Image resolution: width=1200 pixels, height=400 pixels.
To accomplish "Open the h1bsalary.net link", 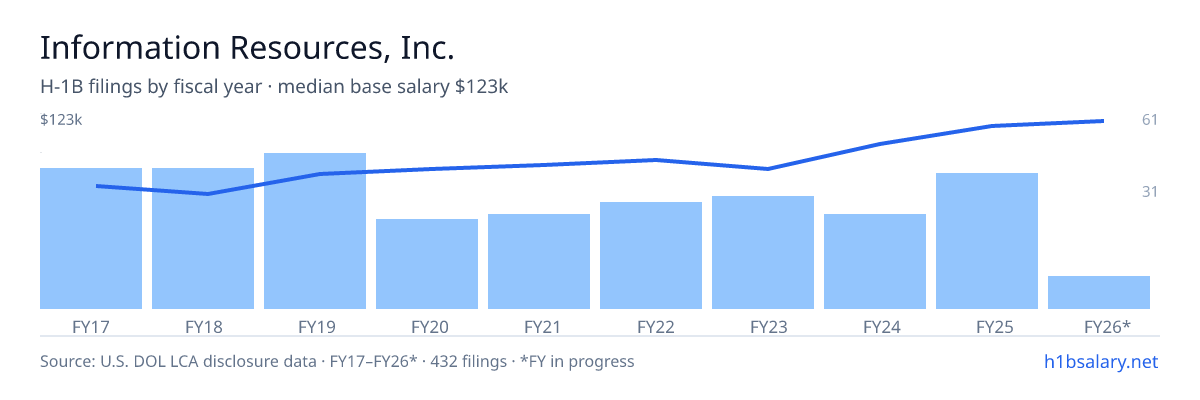I will (1100, 361).
